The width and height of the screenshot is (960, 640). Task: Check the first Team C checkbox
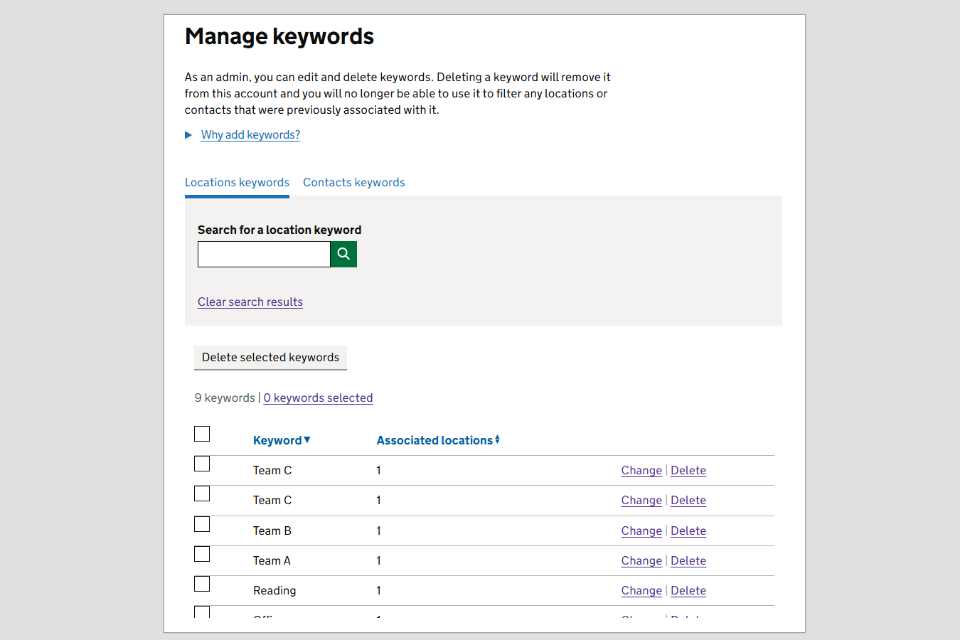(202, 464)
